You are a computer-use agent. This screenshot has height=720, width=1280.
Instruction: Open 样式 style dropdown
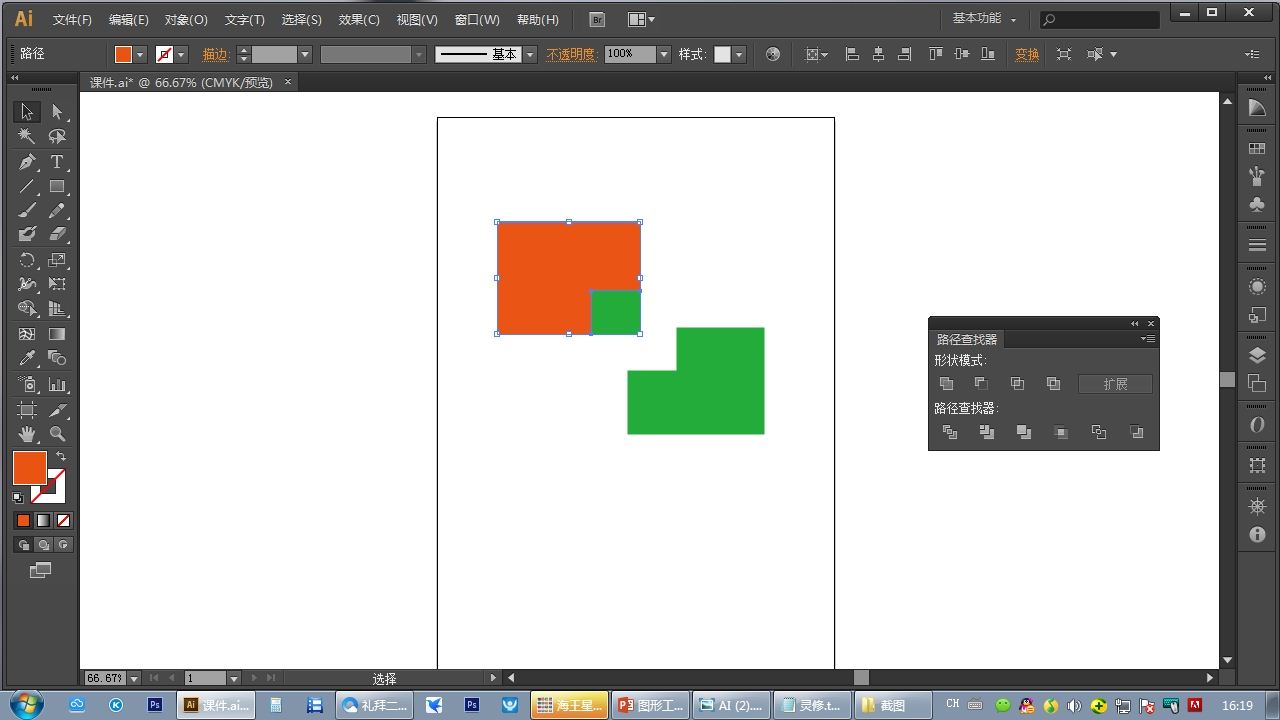739,55
